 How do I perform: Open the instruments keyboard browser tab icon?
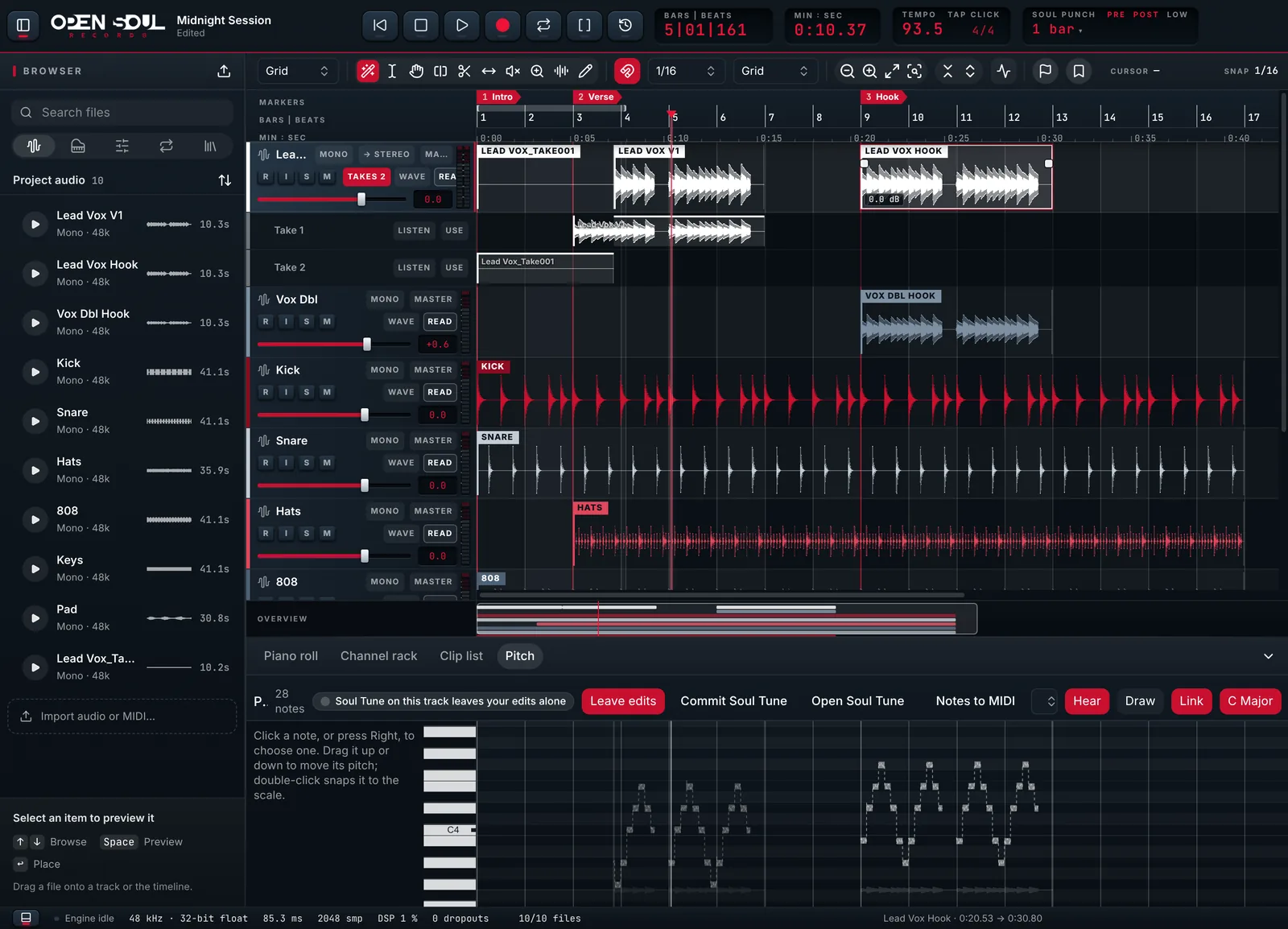pyautogui.click(x=78, y=146)
